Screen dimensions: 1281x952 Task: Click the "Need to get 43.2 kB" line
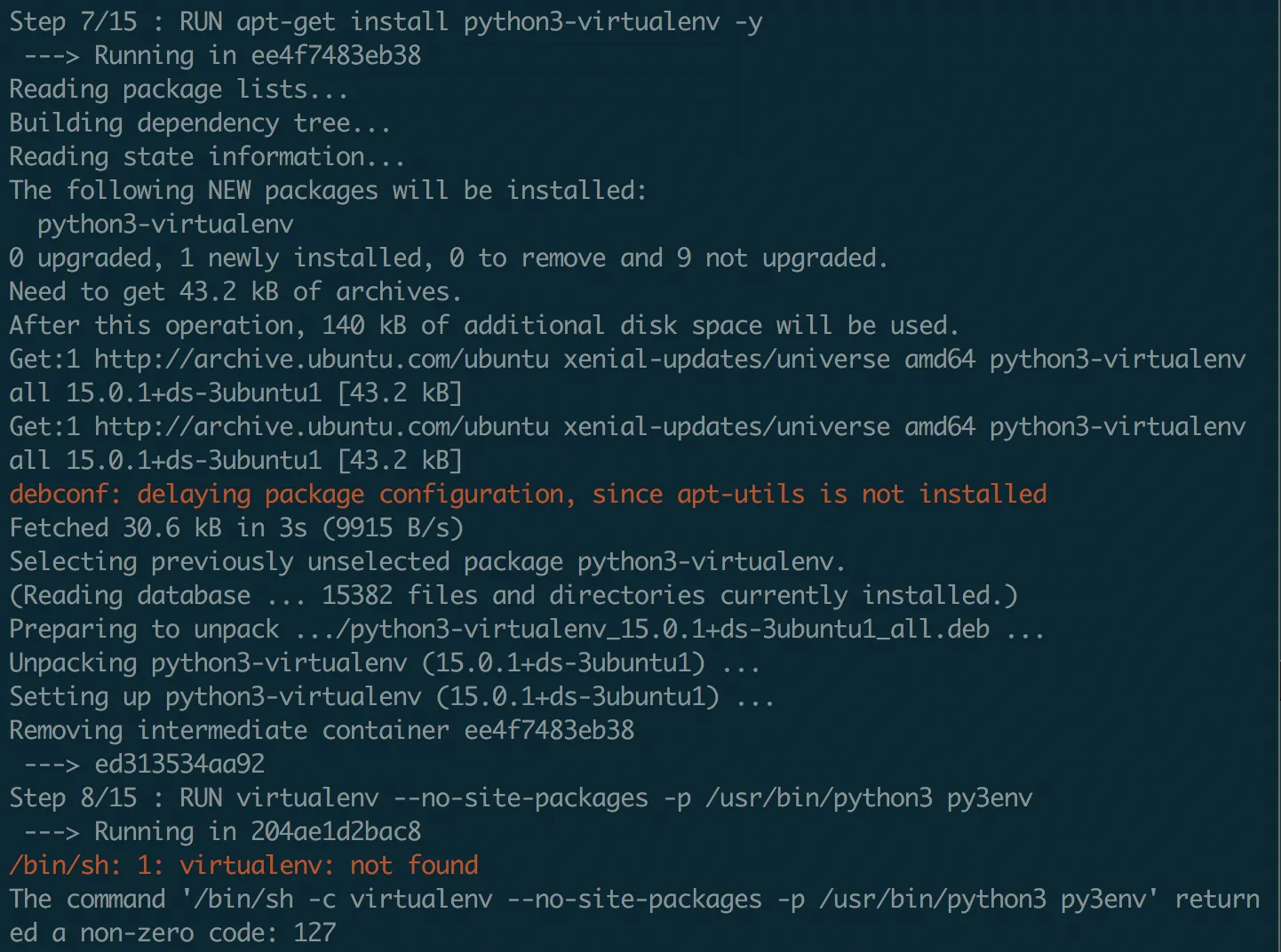coord(235,292)
